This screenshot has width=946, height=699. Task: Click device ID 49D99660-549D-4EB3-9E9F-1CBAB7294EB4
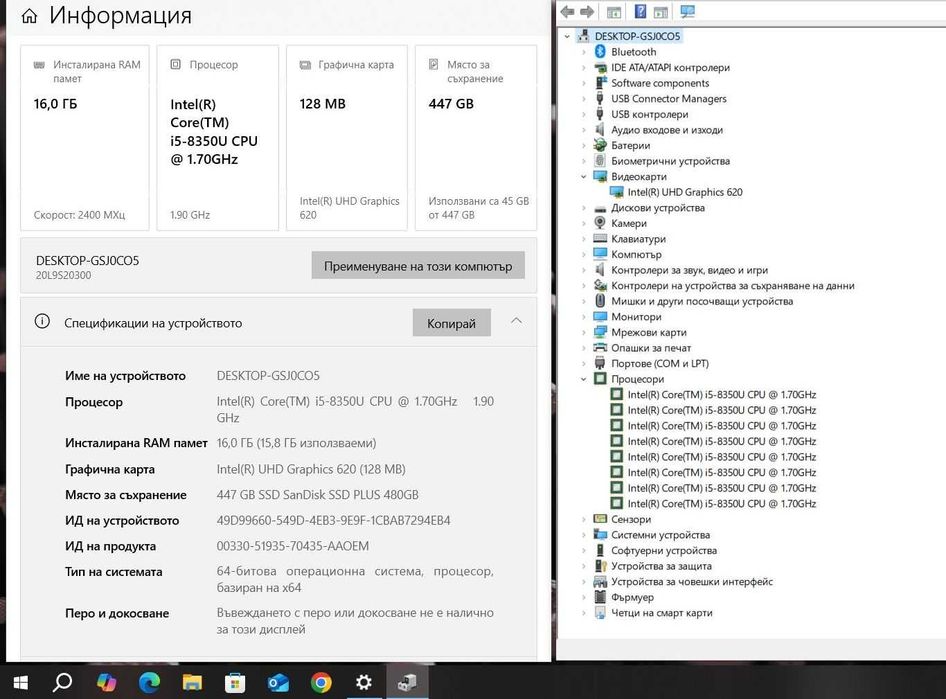(x=333, y=520)
